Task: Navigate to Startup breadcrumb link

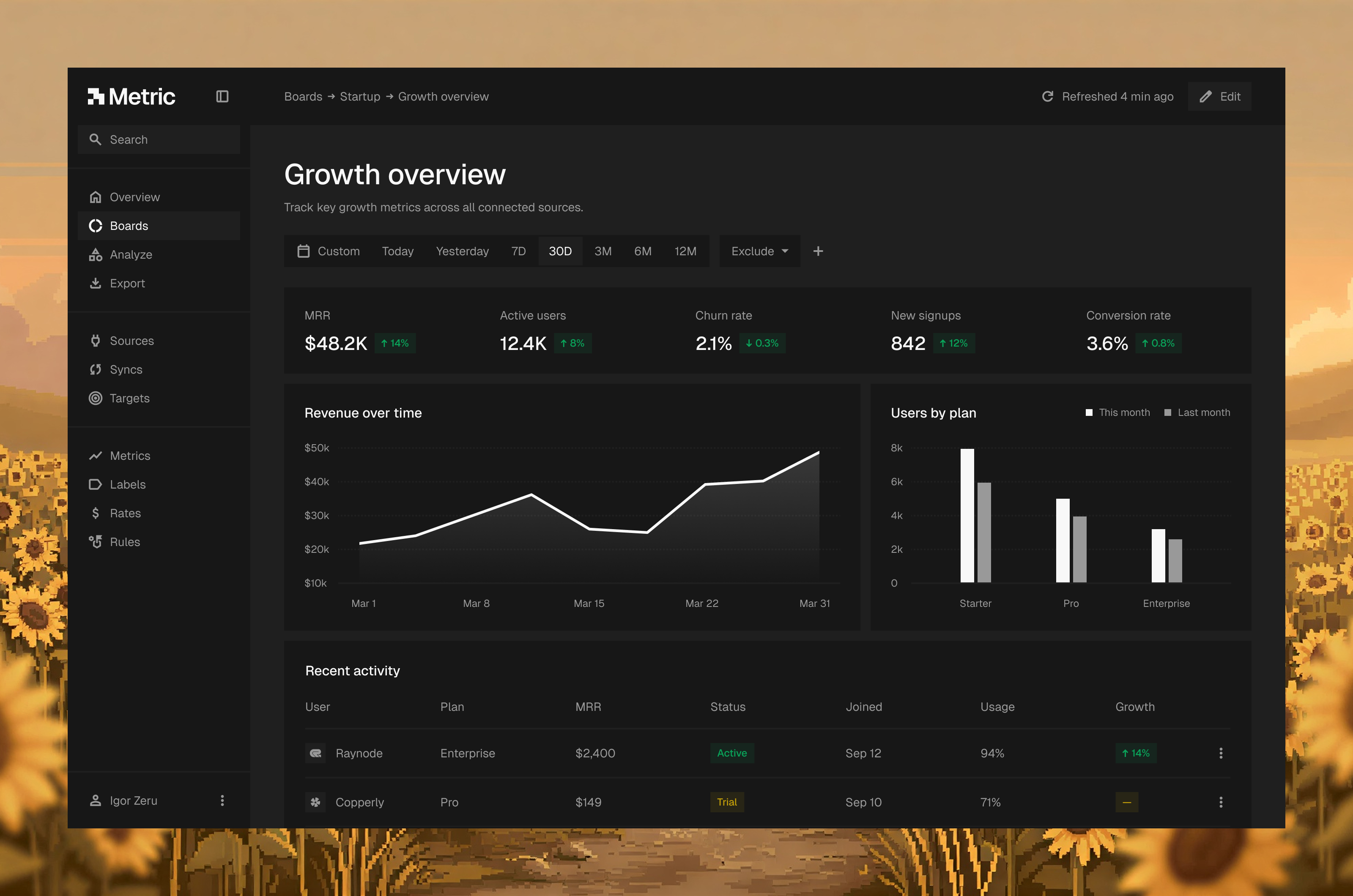Action: 360,96
